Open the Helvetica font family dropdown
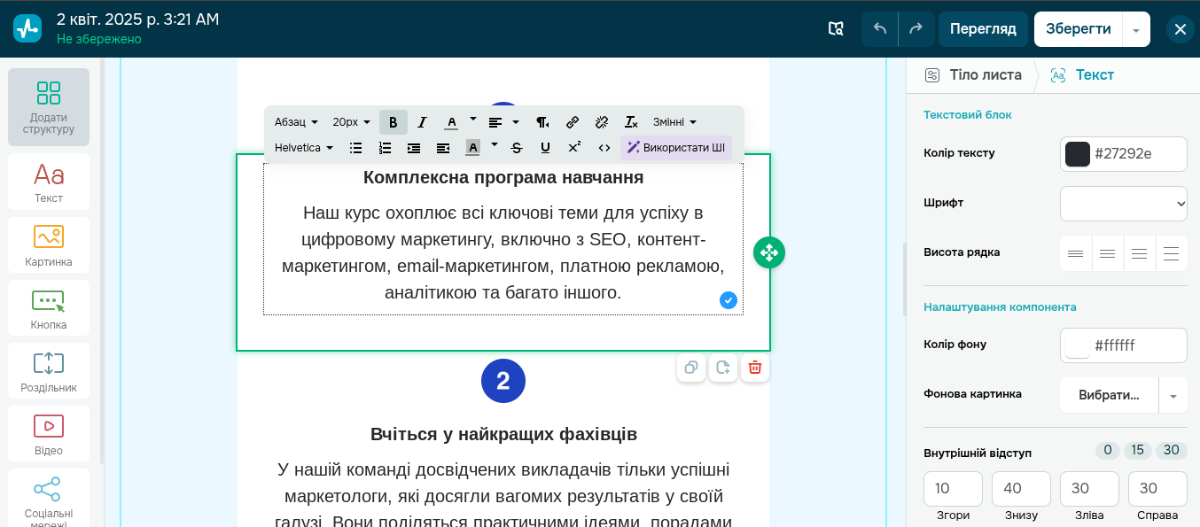Screen dimensions: 1200x527 pyautogui.click(x=304, y=147)
